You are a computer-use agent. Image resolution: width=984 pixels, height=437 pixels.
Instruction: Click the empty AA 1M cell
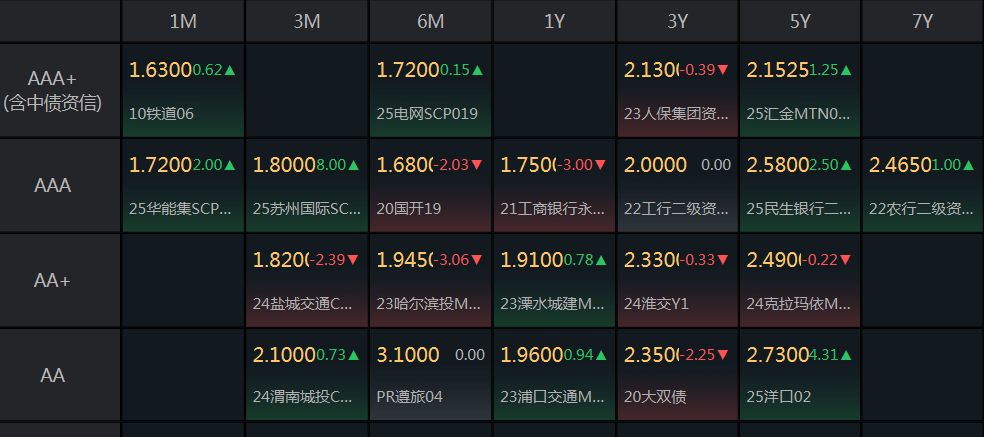[x=183, y=375]
